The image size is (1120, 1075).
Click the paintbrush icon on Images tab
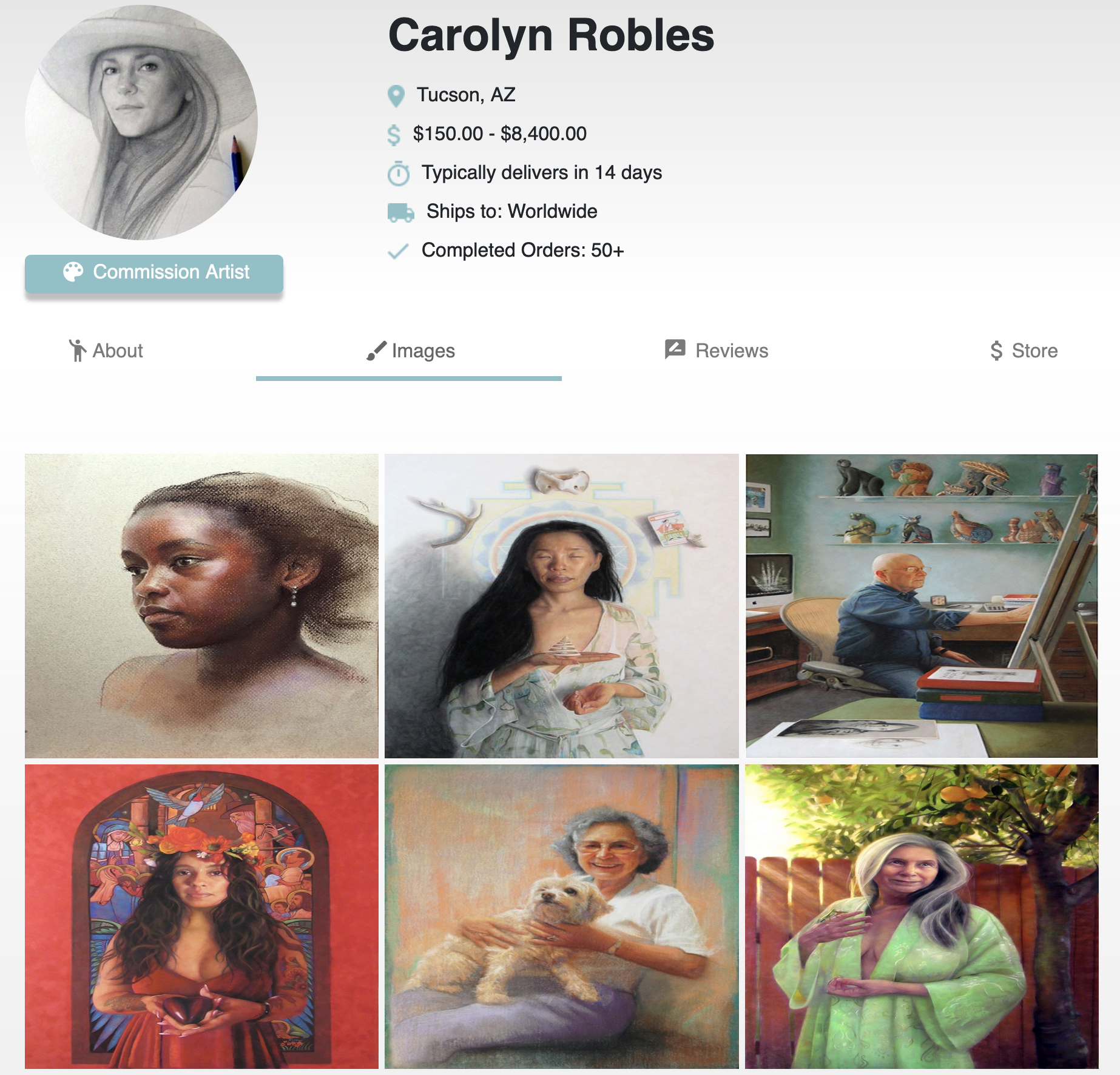point(376,351)
